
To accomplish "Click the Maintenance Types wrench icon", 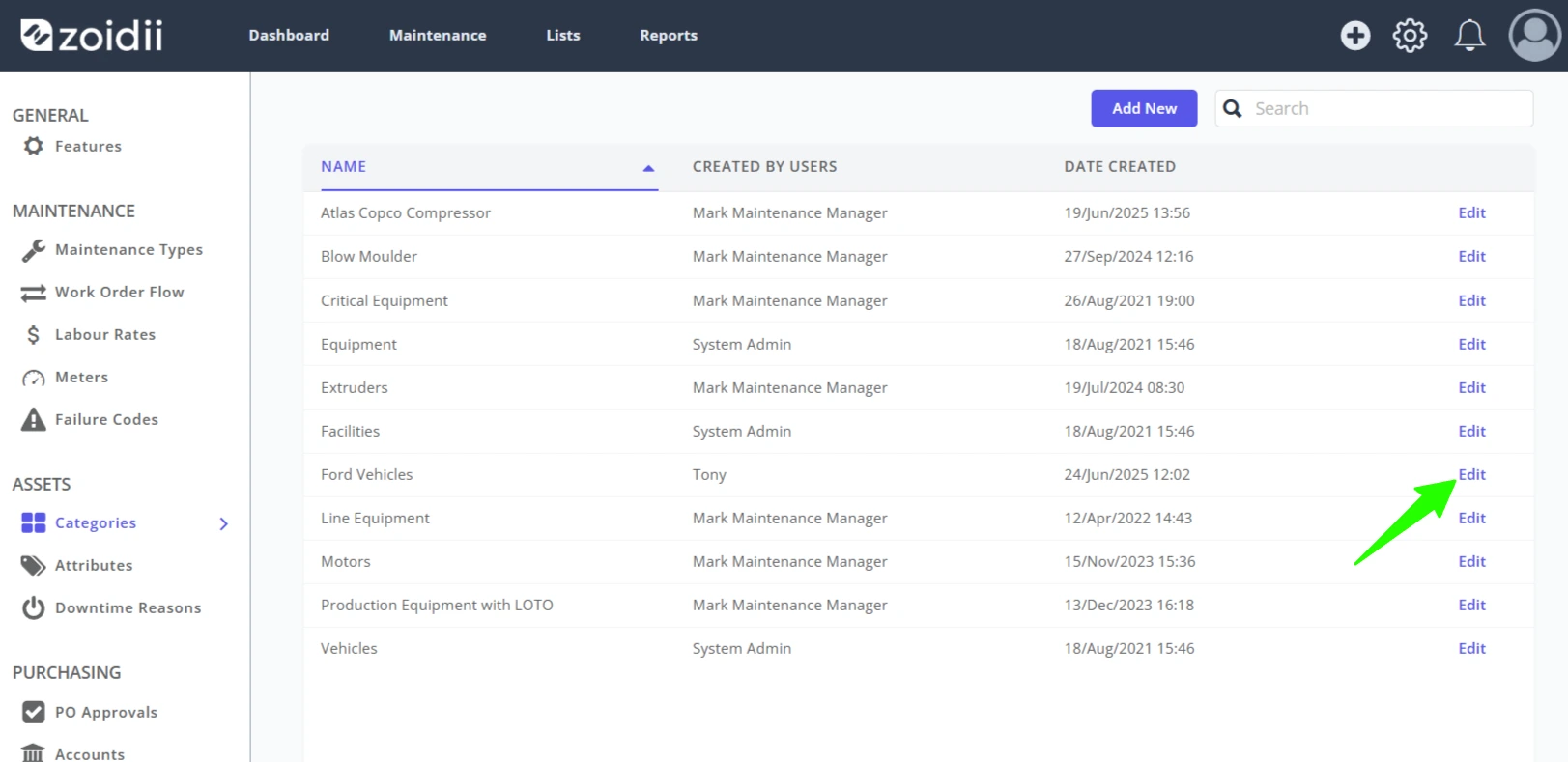I will pos(34,250).
